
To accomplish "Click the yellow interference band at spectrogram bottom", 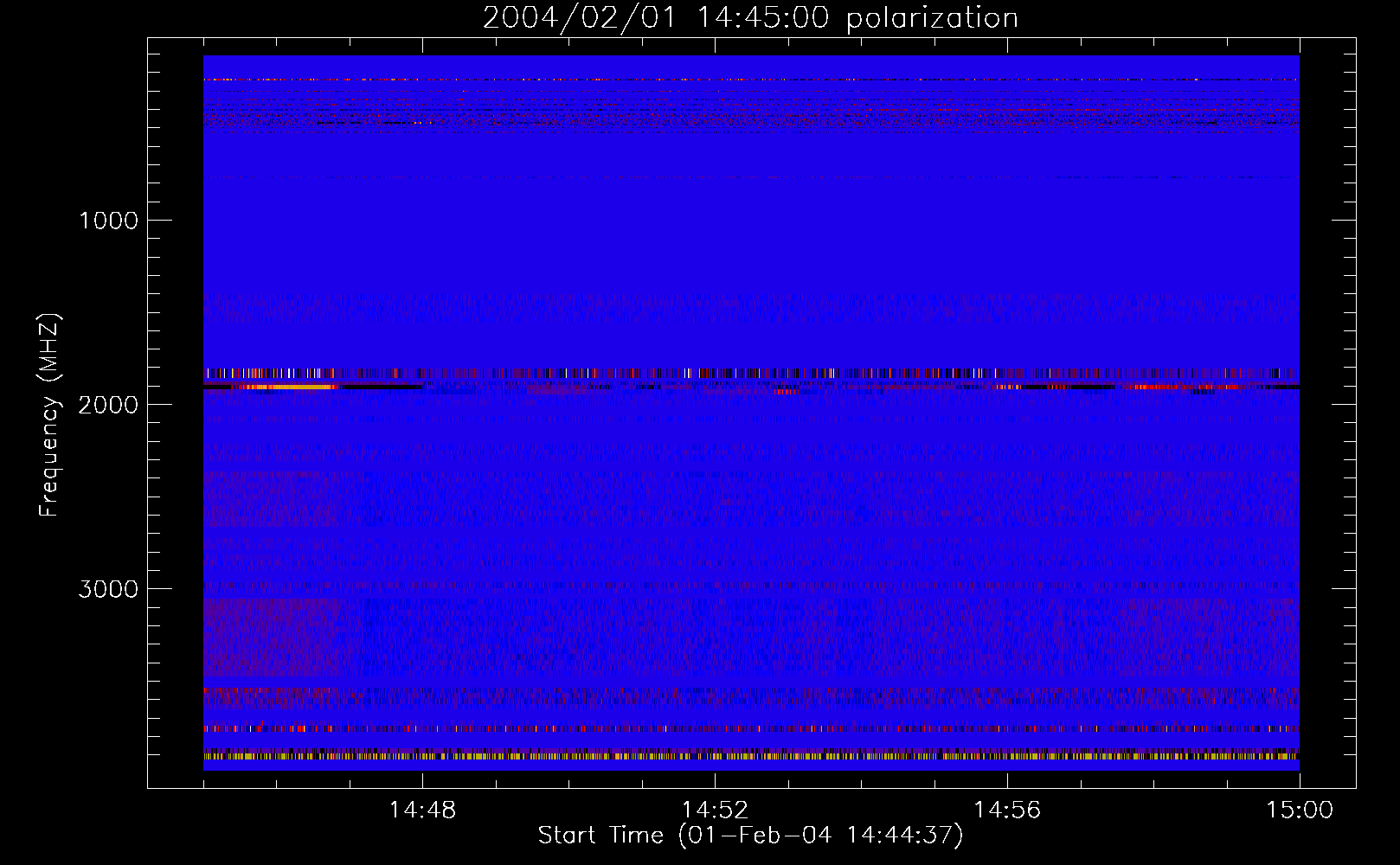I will pos(751,756).
